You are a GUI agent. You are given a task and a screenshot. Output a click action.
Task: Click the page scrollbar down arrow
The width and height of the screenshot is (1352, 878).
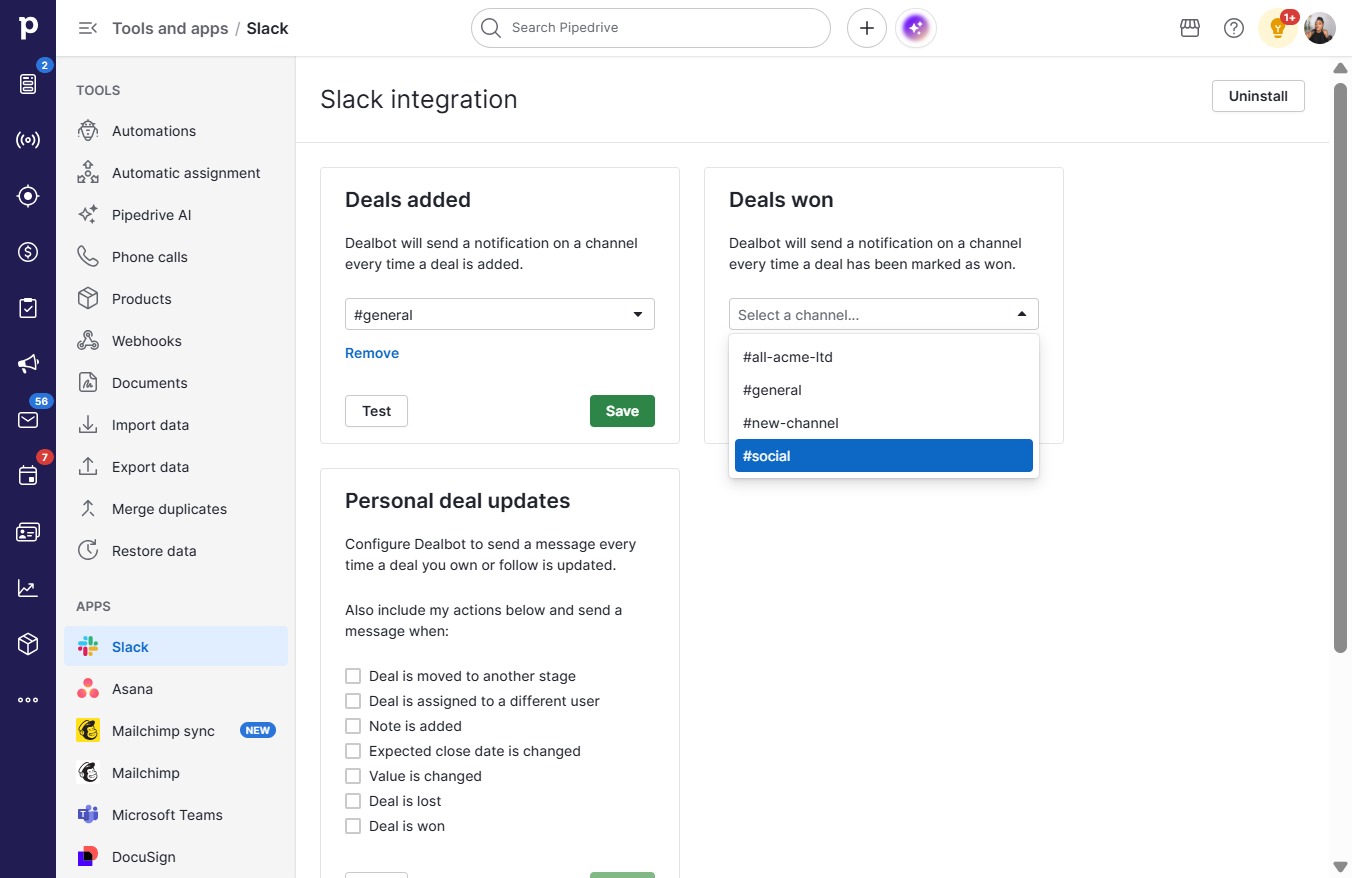tap(1340, 866)
